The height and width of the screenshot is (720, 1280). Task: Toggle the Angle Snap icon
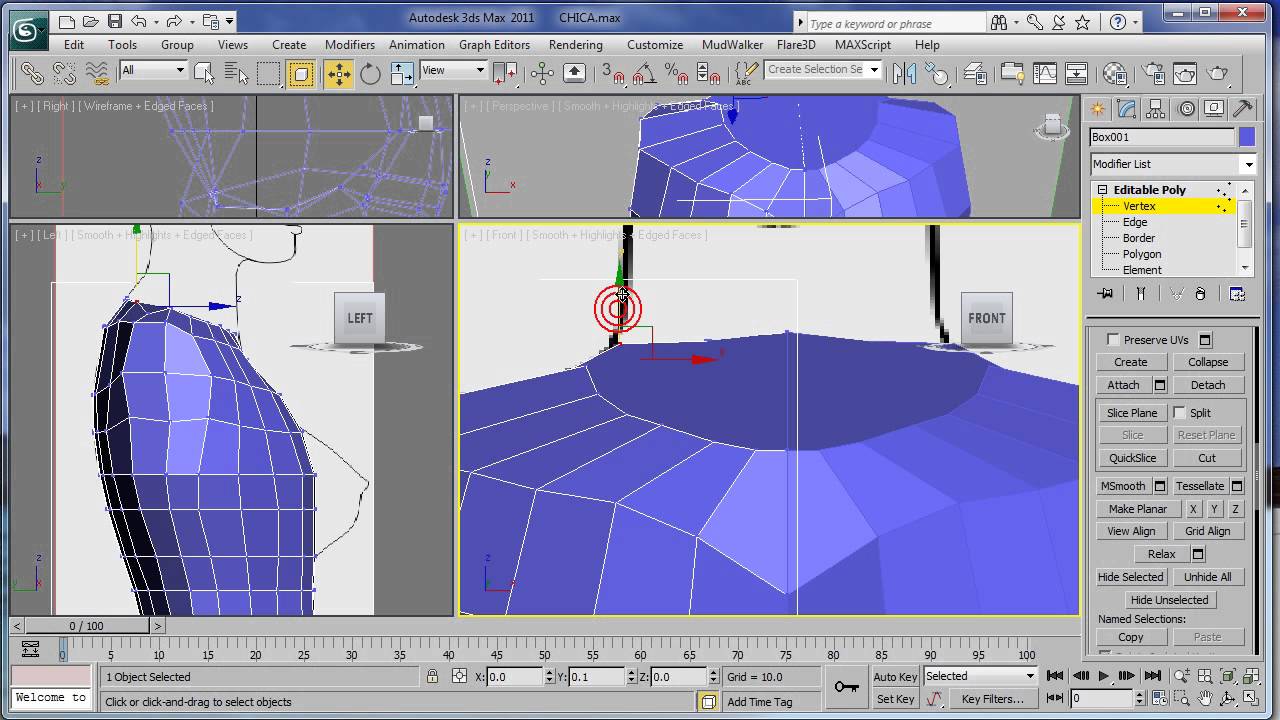[x=644, y=73]
